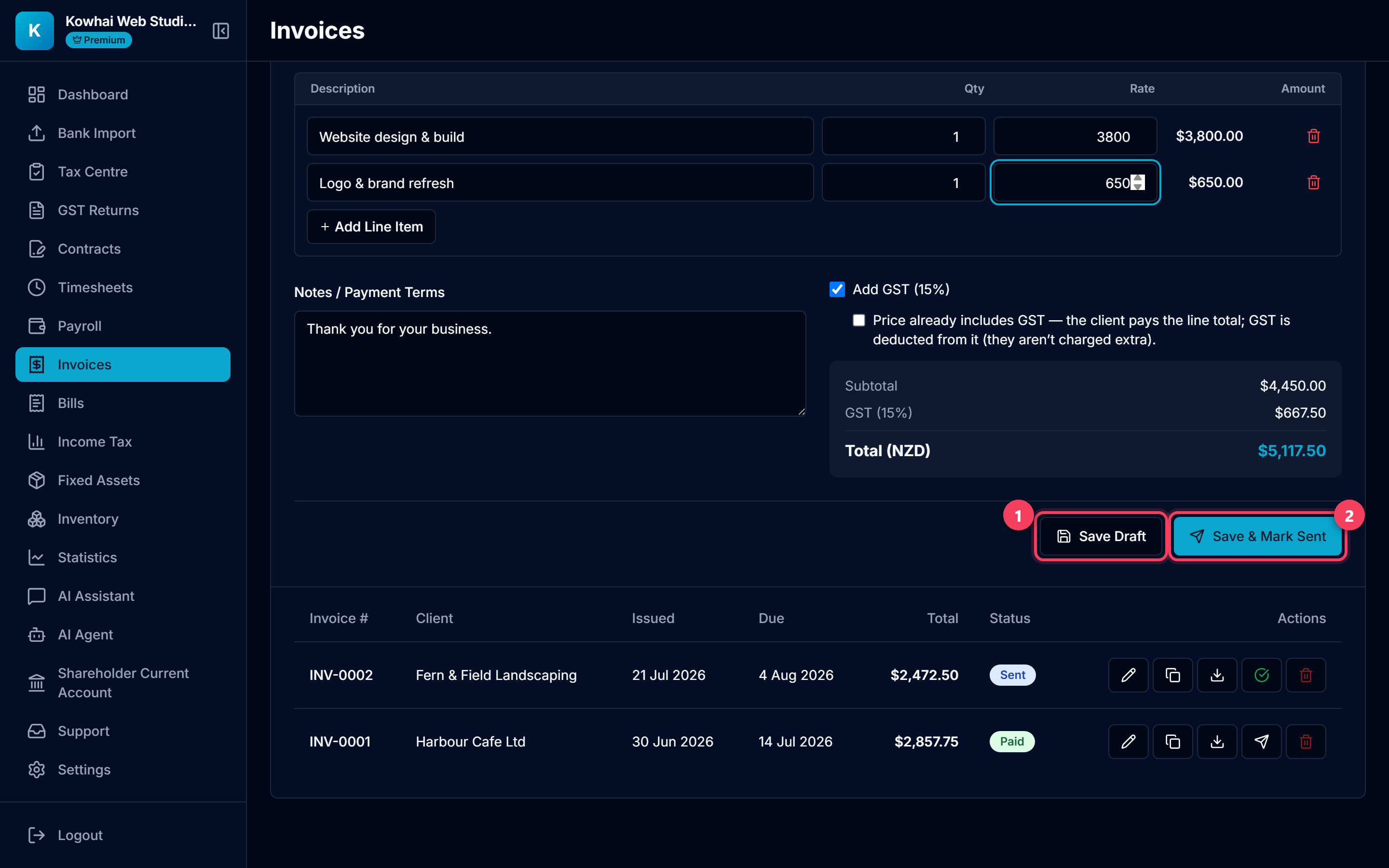Open AI Assistant chat

(123, 596)
